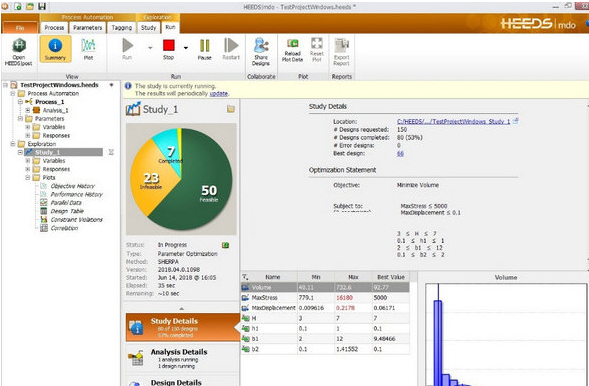Collapse the Exploration tree folder
The width and height of the screenshot is (589, 386).
tap(13, 144)
